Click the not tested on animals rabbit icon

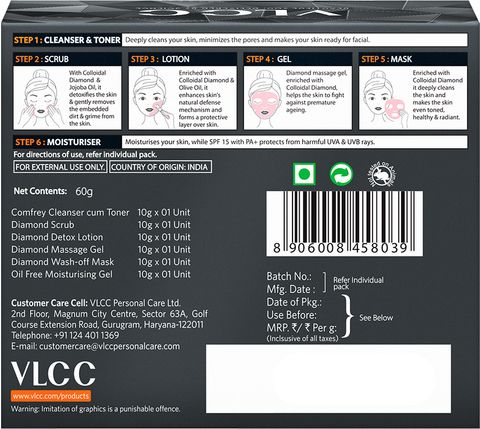click(x=382, y=175)
